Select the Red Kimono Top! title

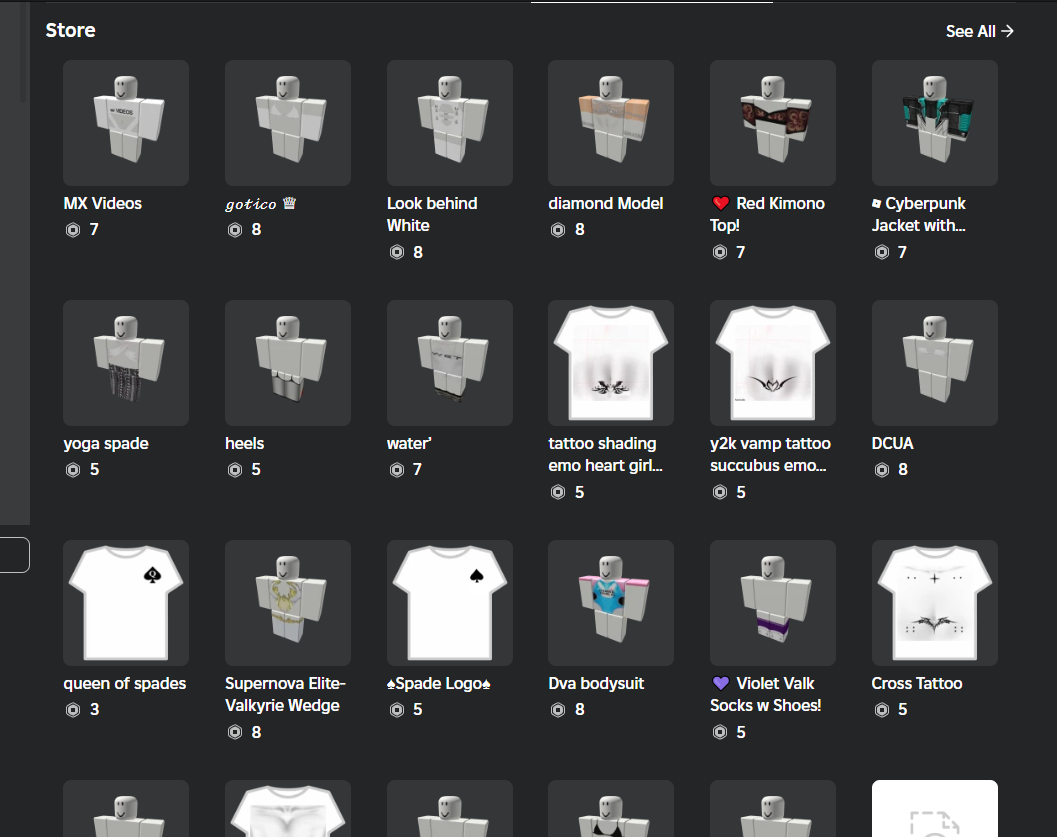(768, 214)
